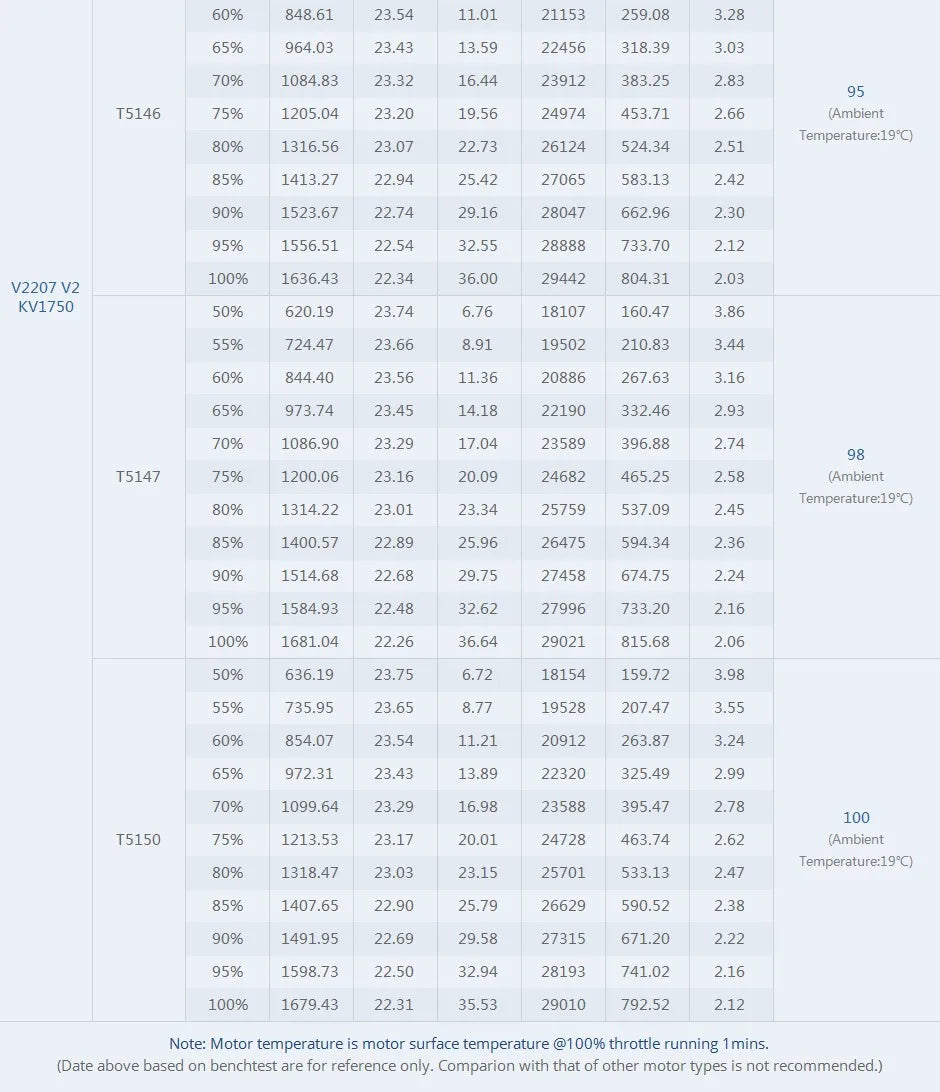
Task: Click the 100 temperature value beside T5150
Action: click(856, 818)
